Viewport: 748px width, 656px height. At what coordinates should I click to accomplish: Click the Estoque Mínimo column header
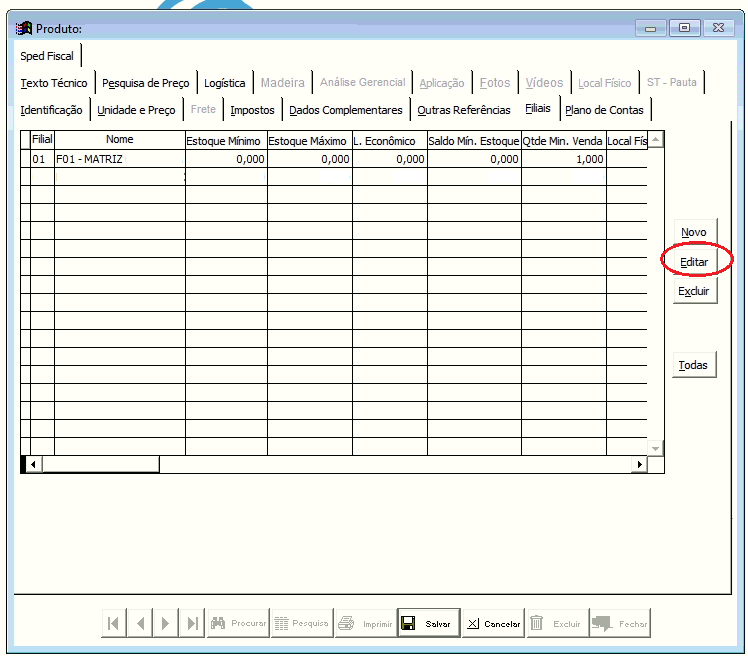click(225, 141)
